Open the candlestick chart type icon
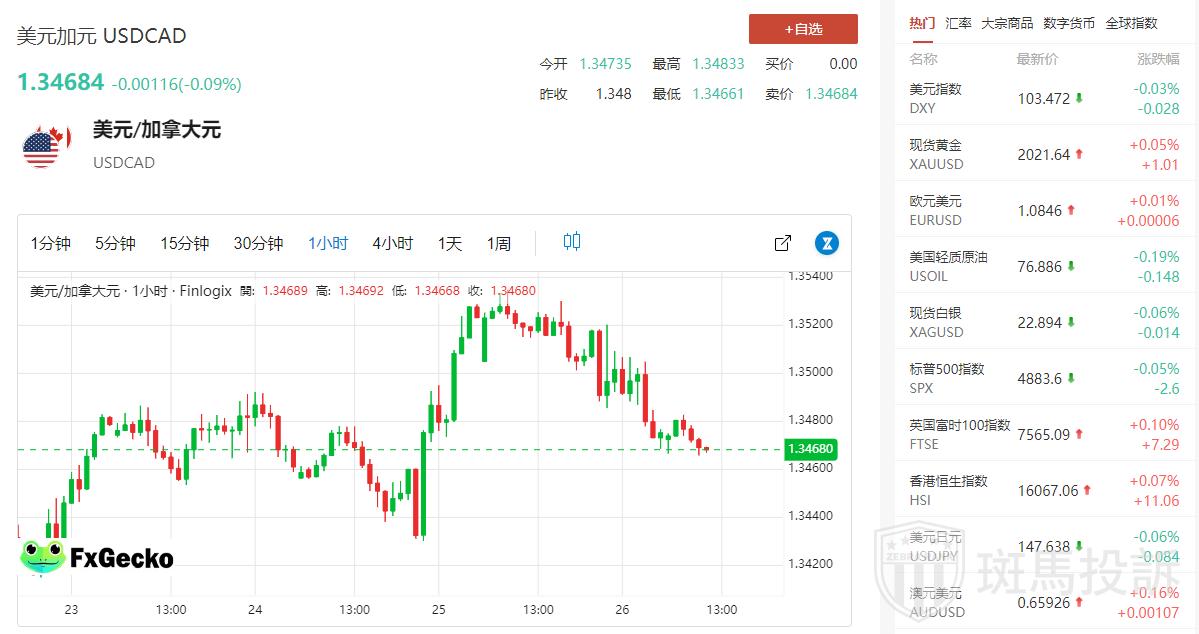The width and height of the screenshot is (1199, 634). pyautogui.click(x=572, y=242)
